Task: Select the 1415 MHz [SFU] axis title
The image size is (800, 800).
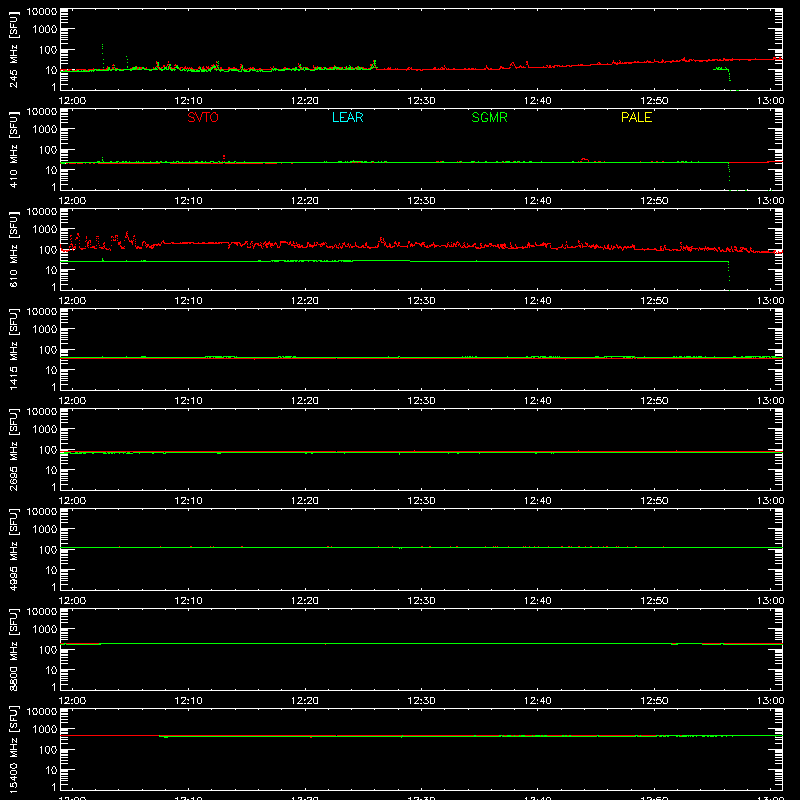Action: [14, 349]
